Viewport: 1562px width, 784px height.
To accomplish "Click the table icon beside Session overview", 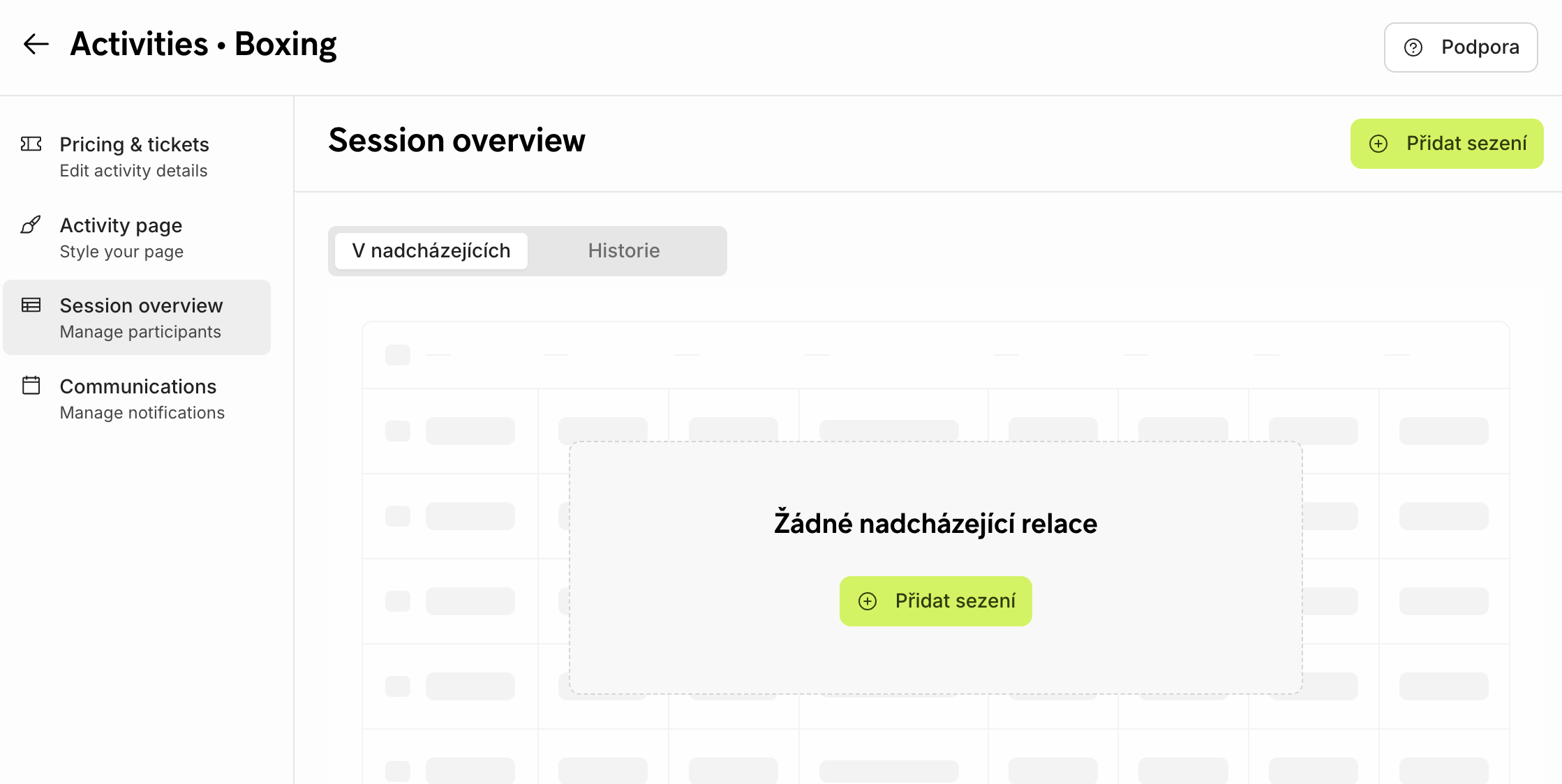I will [x=31, y=306].
